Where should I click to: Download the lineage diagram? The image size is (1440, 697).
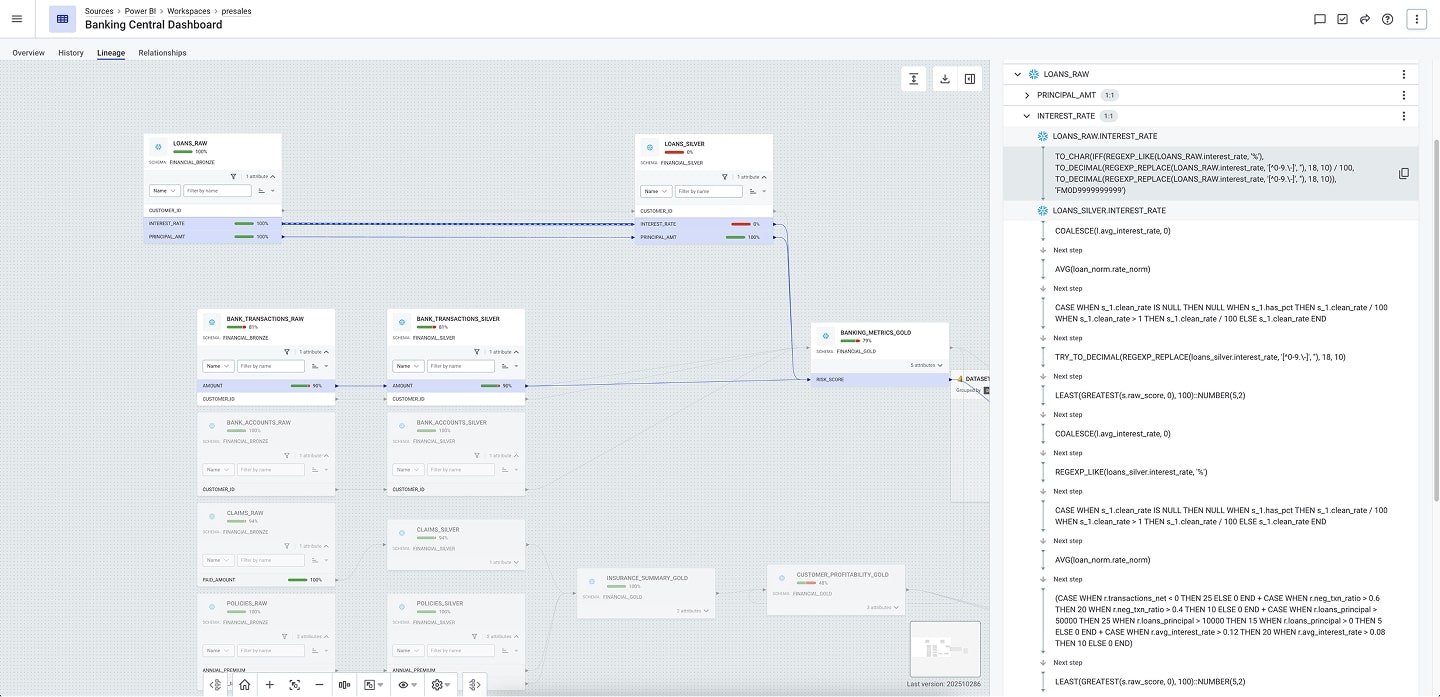pos(944,79)
